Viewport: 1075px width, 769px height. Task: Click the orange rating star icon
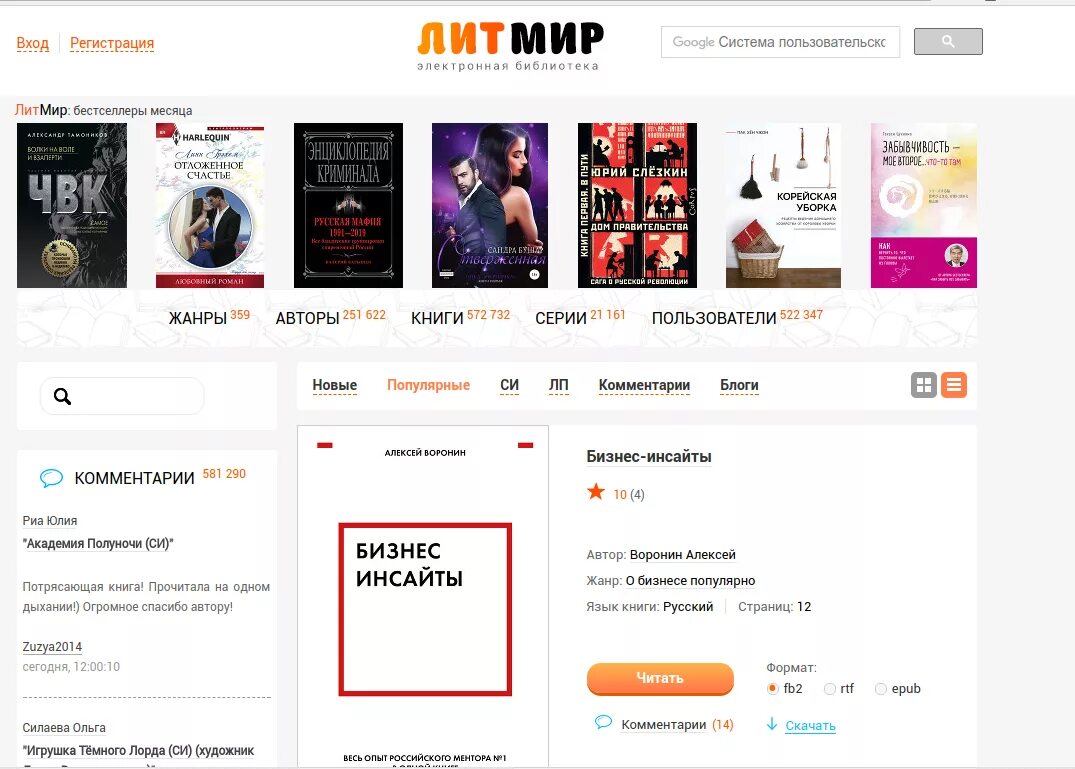596,491
